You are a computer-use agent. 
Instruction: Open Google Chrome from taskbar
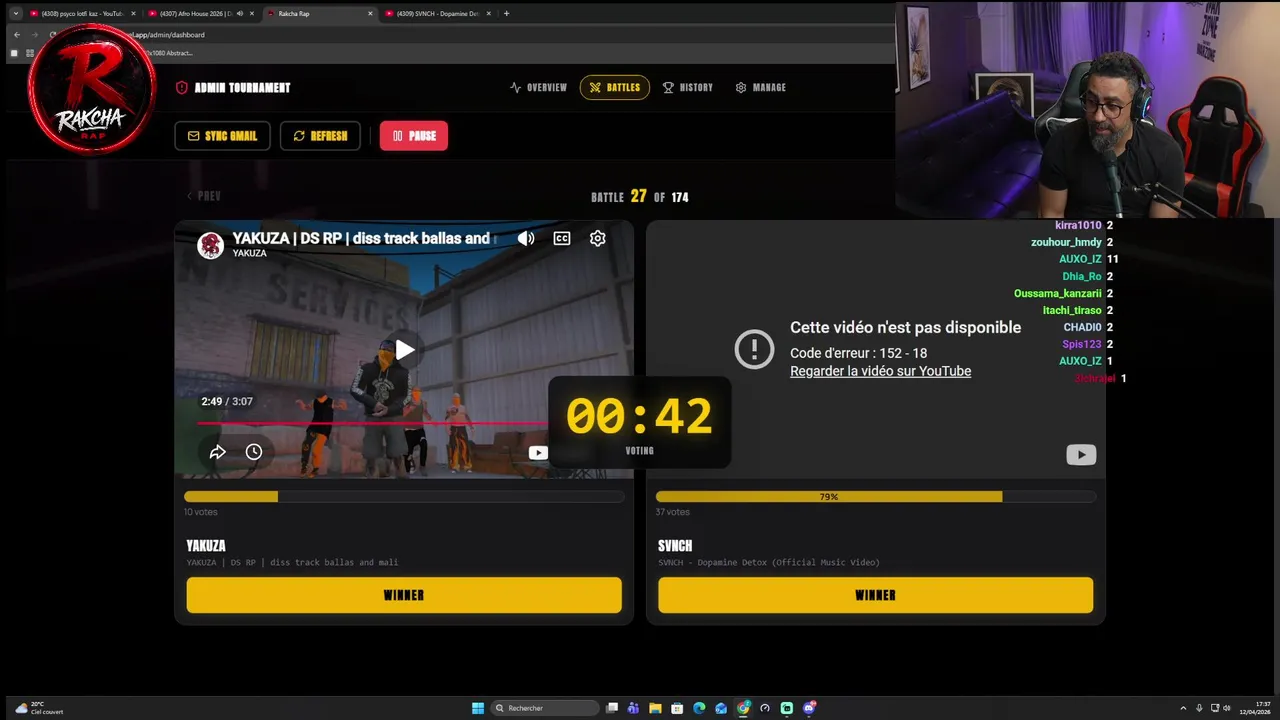point(743,708)
